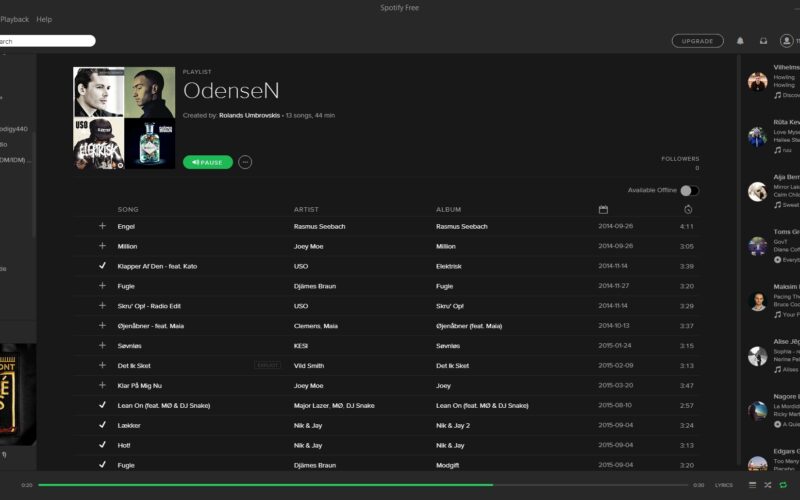This screenshot has height=500, width=800.
Task: Toggle the green repeat icon
Action: pyautogui.click(x=783, y=485)
